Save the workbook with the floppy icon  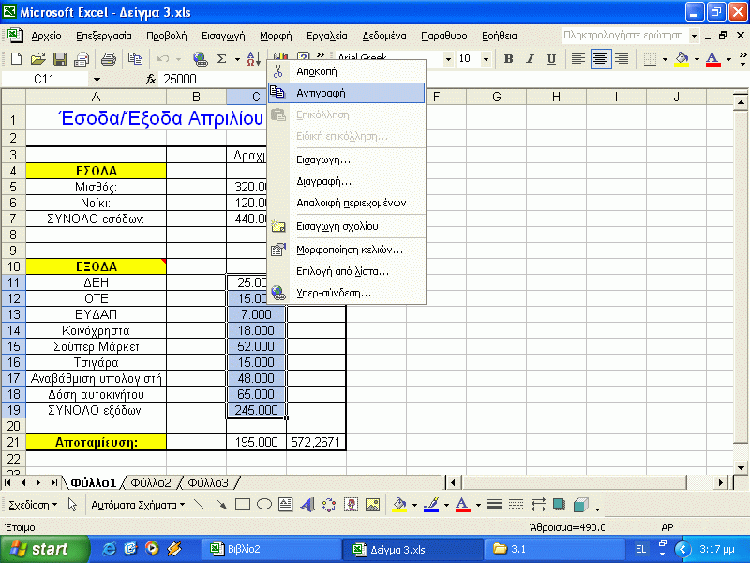60,59
